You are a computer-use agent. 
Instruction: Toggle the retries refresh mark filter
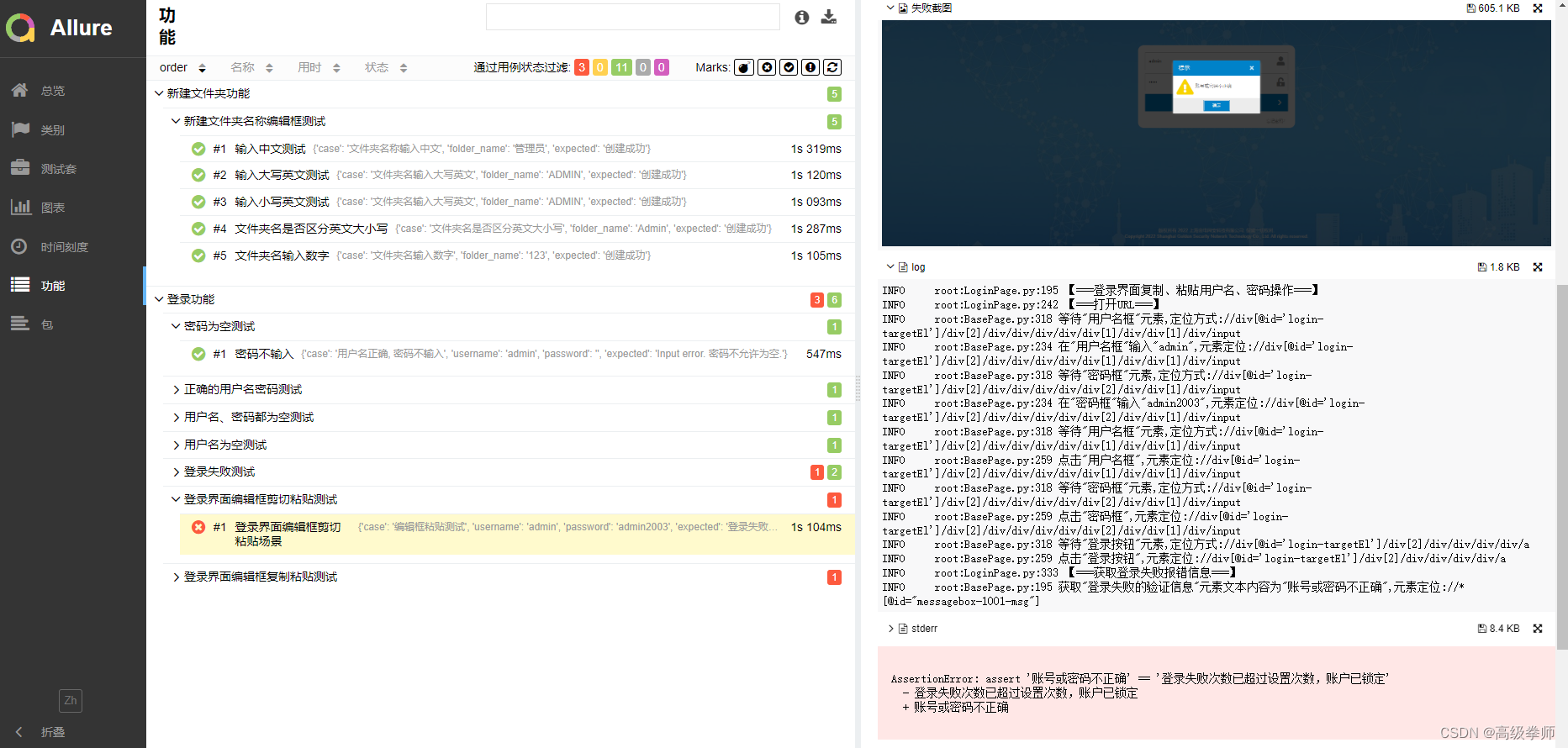[832, 67]
